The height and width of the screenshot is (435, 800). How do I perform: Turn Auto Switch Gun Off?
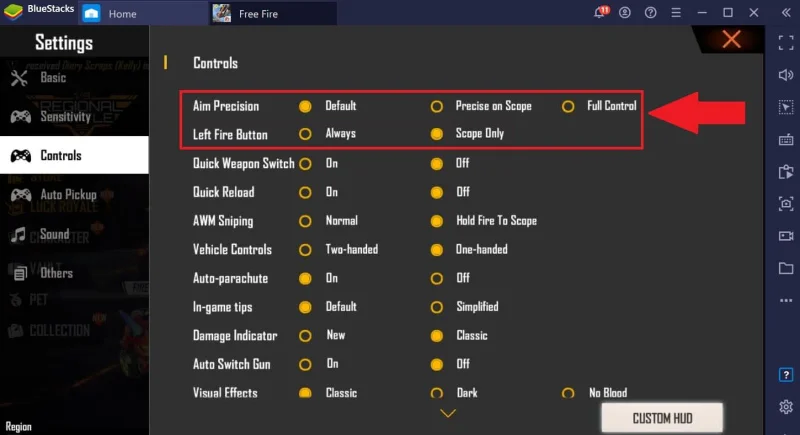tap(437, 365)
